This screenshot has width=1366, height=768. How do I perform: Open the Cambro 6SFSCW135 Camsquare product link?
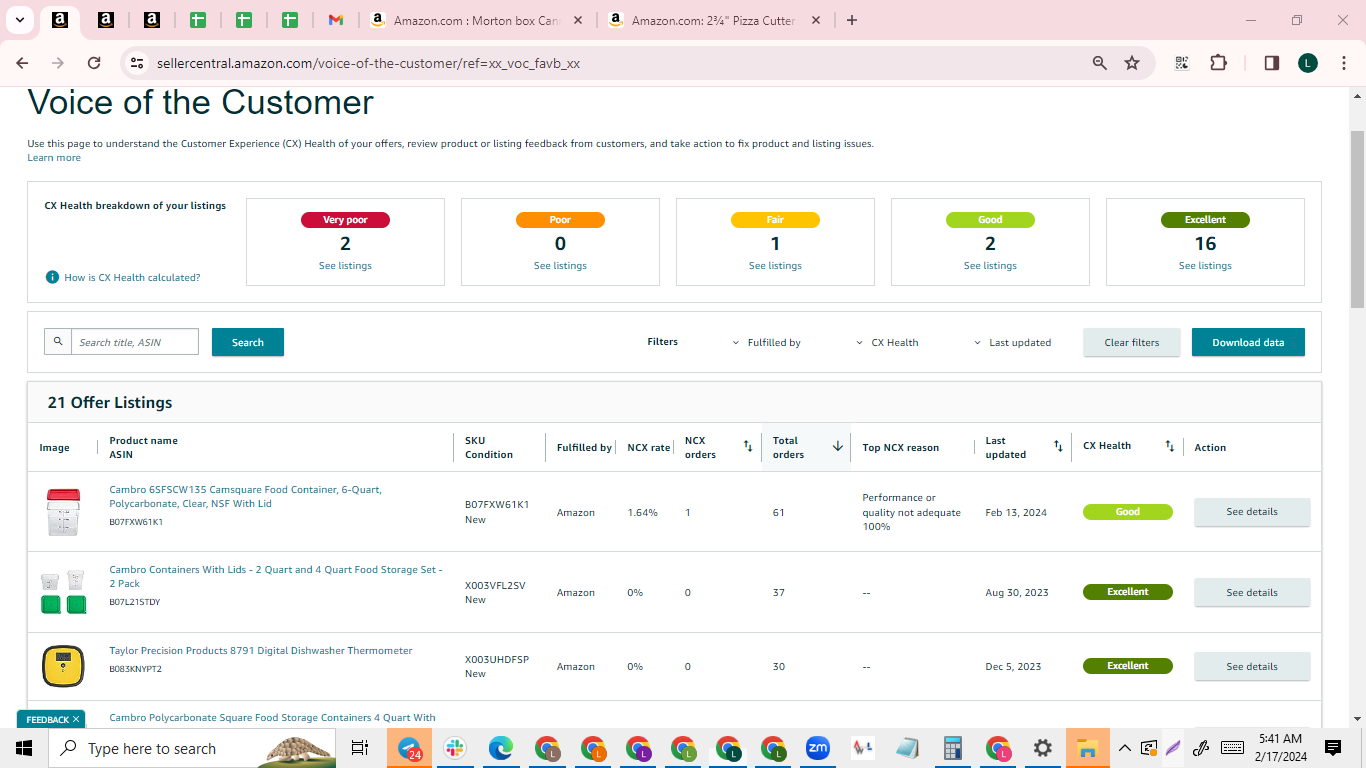pyautogui.click(x=245, y=497)
